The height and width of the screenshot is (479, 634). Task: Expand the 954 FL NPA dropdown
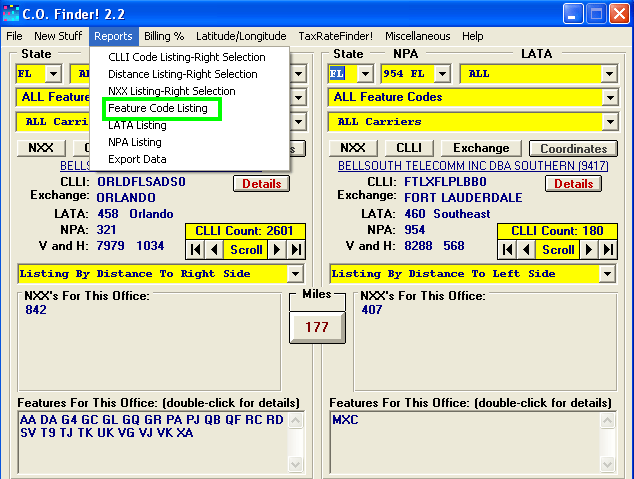coord(442,74)
